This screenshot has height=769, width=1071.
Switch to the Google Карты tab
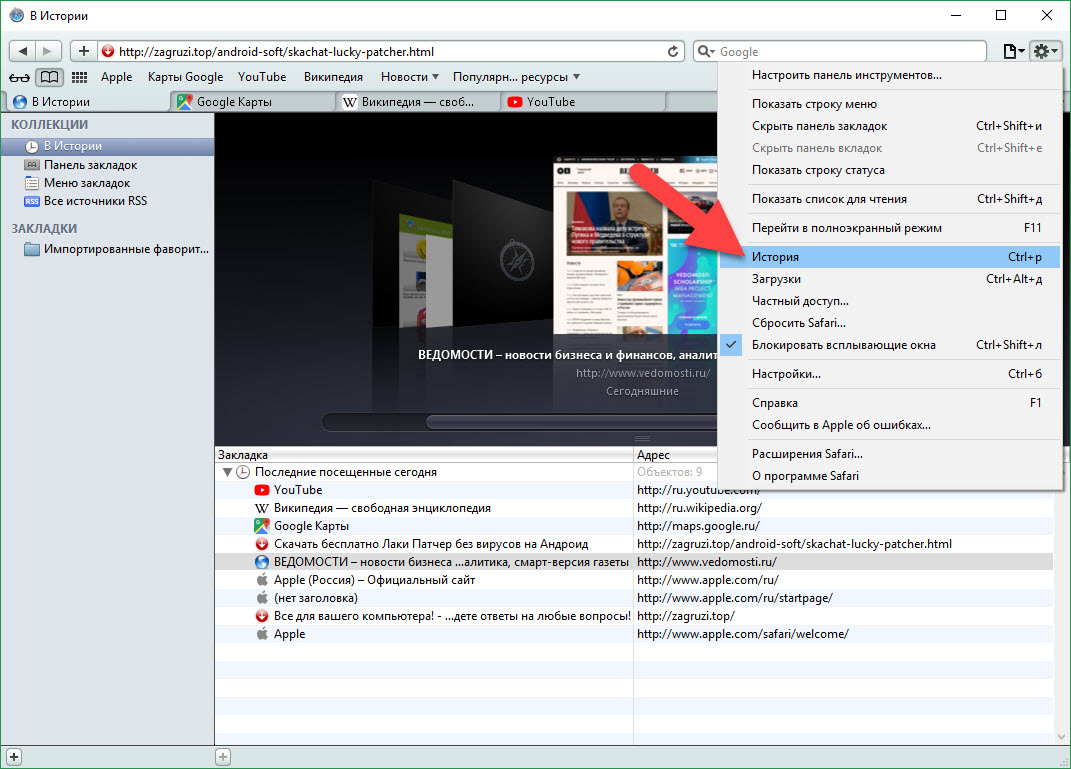(x=233, y=101)
